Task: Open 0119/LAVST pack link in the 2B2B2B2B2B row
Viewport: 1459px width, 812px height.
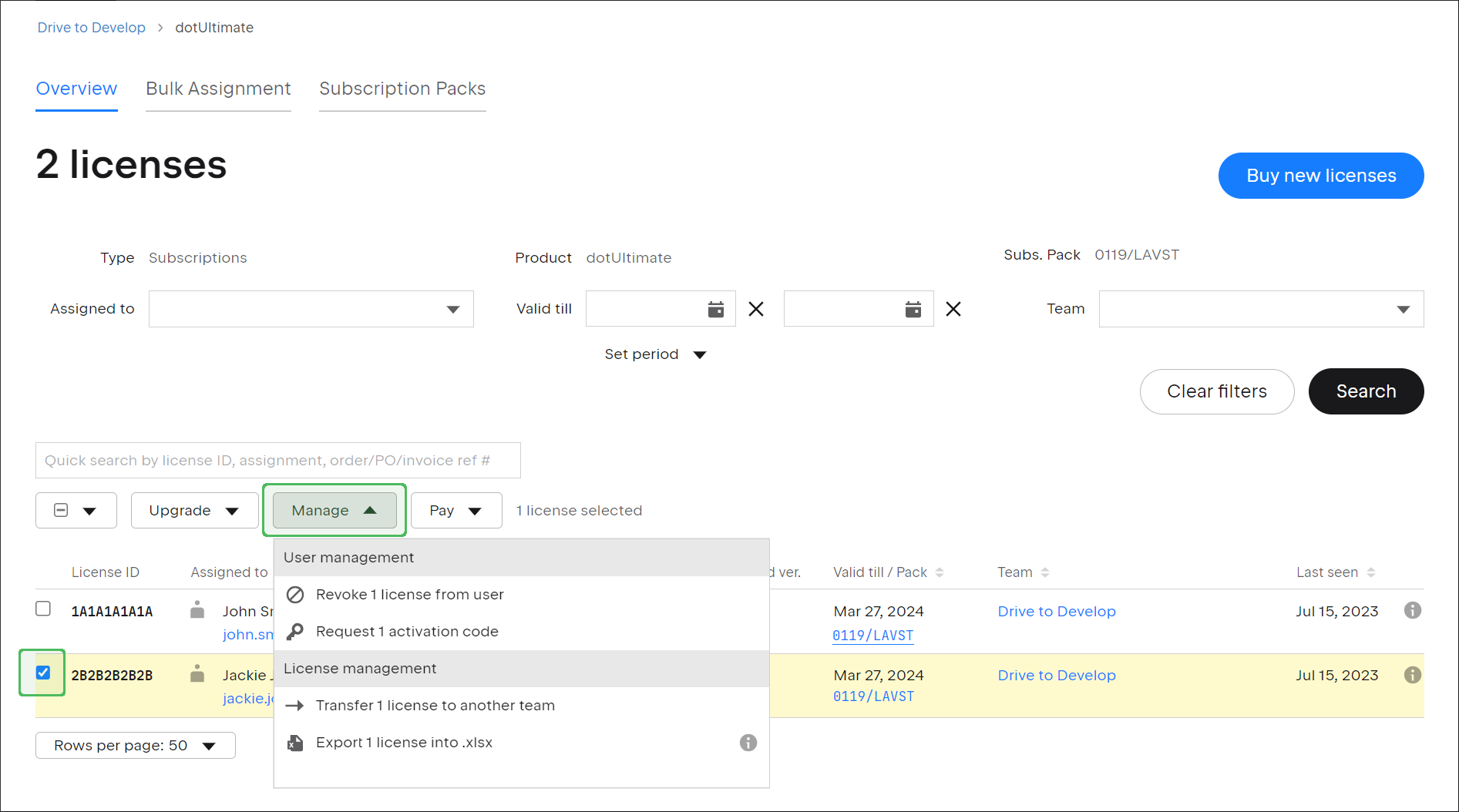Action: [x=873, y=696]
